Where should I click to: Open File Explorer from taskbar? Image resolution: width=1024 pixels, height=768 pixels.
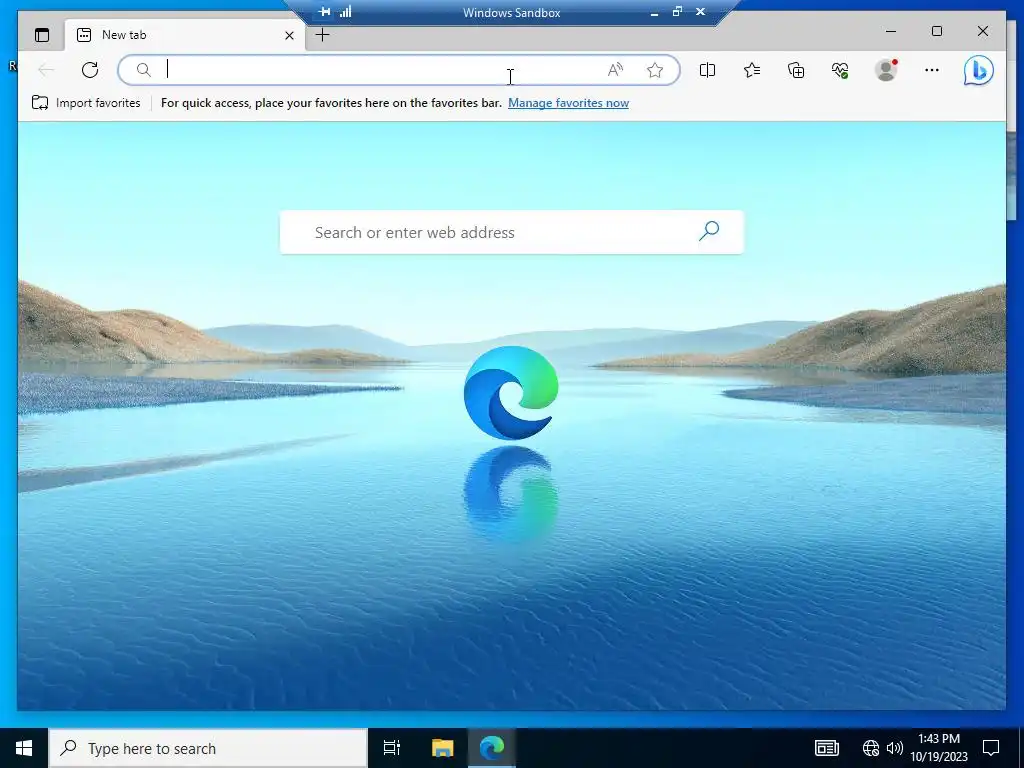(442, 748)
